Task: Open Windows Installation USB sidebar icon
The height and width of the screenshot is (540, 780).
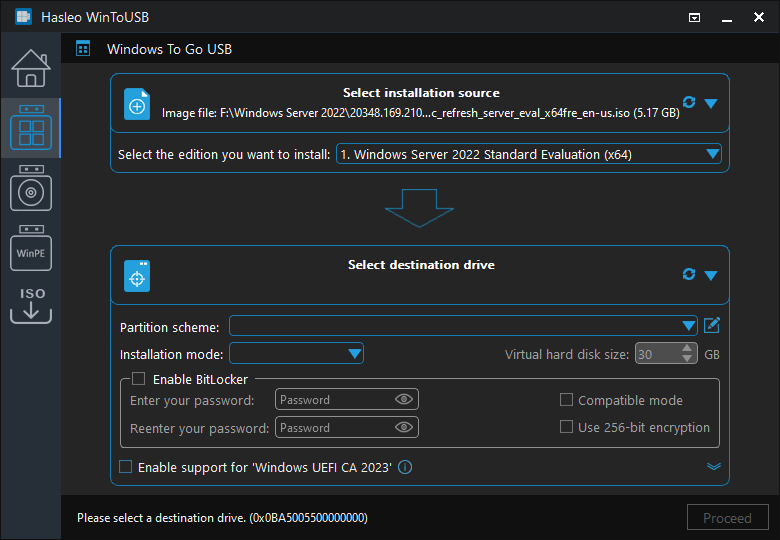Action: [x=31, y=188]
